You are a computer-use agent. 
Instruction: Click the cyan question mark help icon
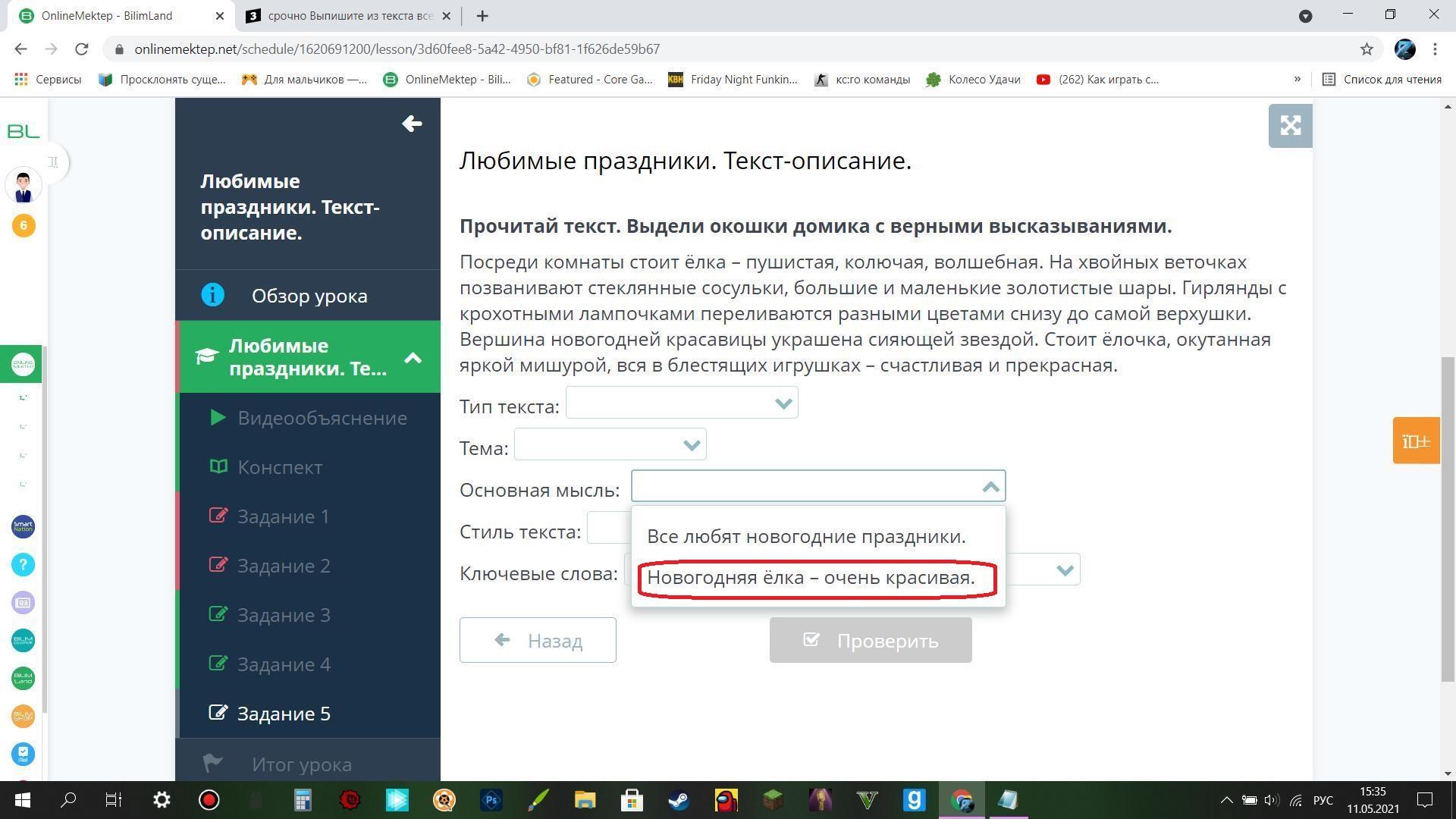pyautogui.click(x=23, y=564)
